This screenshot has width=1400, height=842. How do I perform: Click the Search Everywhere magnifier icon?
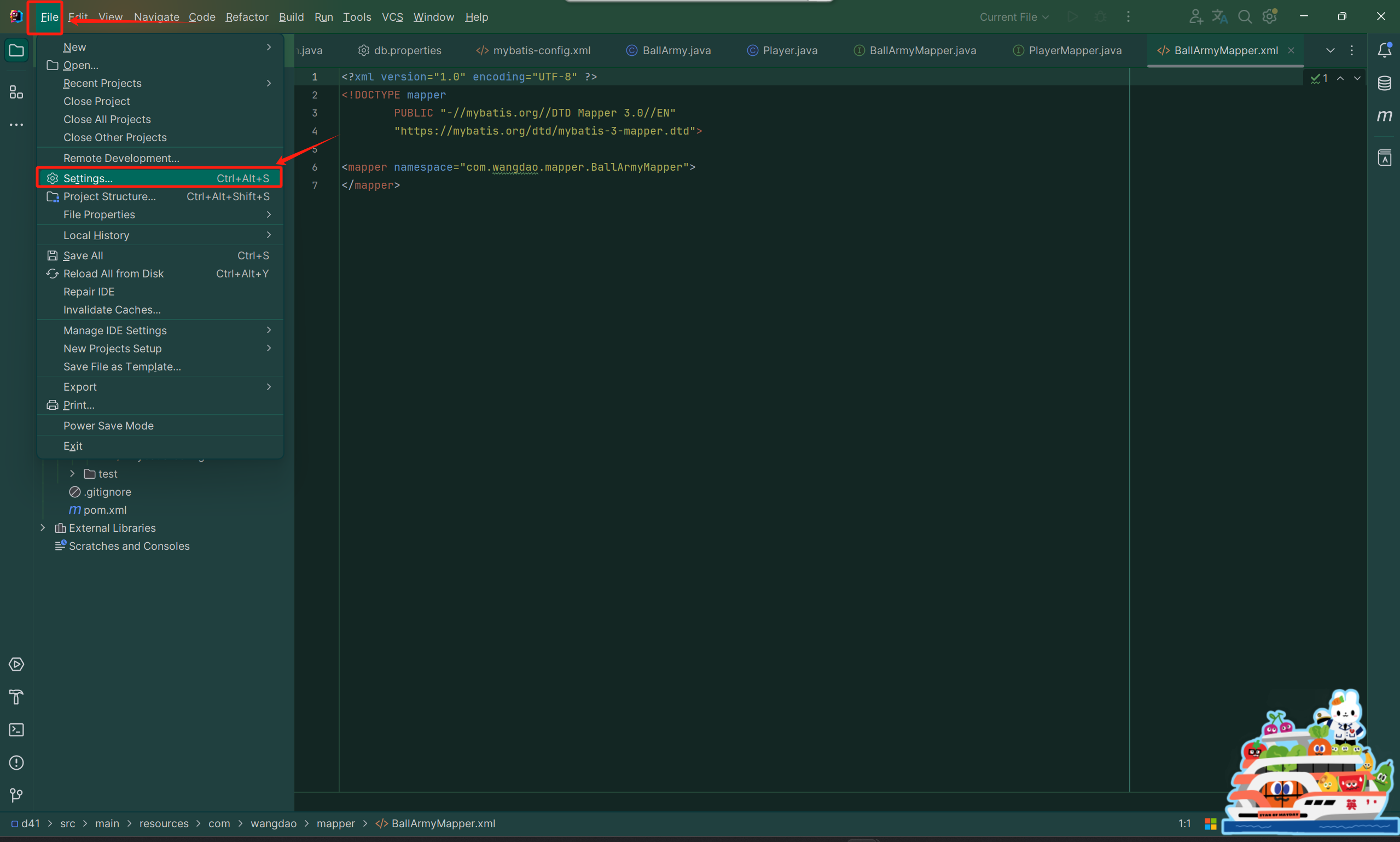point(1245,17)
